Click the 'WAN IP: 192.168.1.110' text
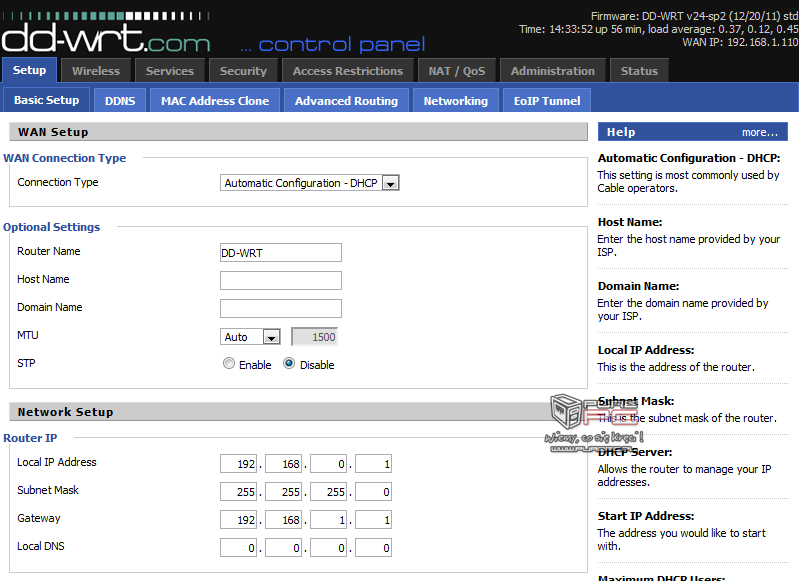Viewport: 799px width, 581px height. 740,42
